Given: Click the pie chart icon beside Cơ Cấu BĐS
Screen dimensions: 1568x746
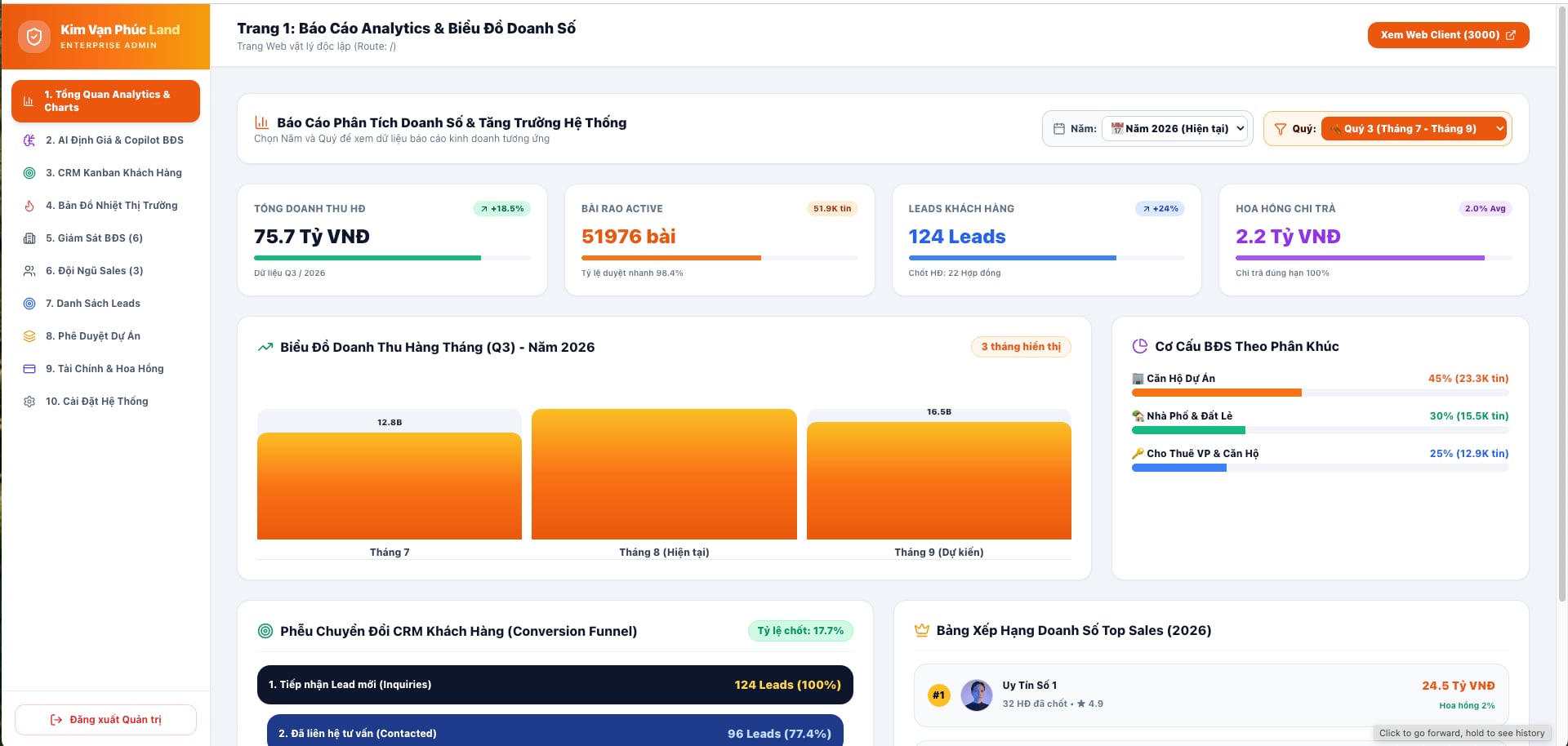Looking at the screenshot, I should point(1140,346).
